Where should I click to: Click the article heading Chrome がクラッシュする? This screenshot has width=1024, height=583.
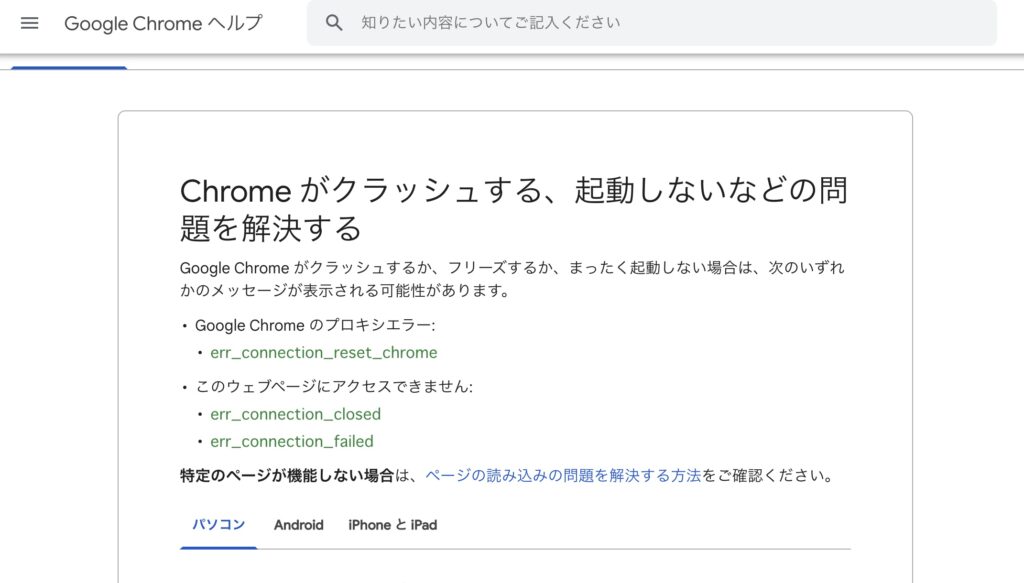pos(514,210)
